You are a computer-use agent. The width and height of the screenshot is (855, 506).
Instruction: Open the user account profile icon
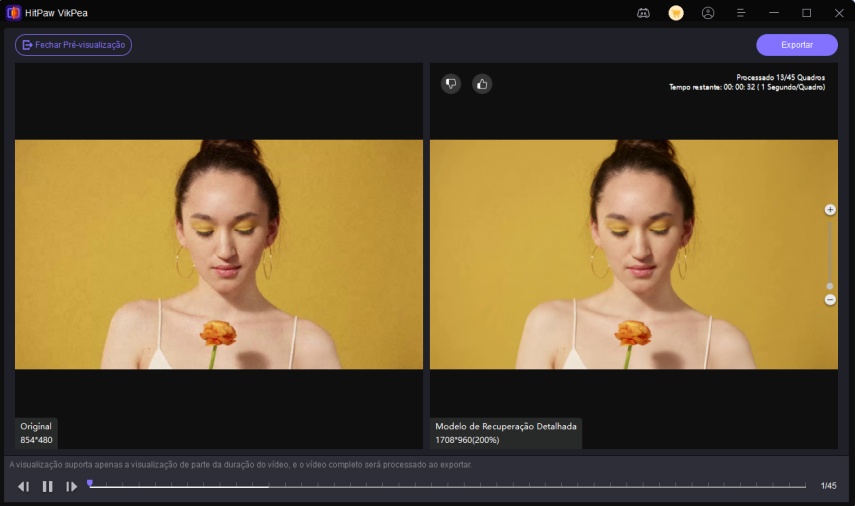coord(708,13)
